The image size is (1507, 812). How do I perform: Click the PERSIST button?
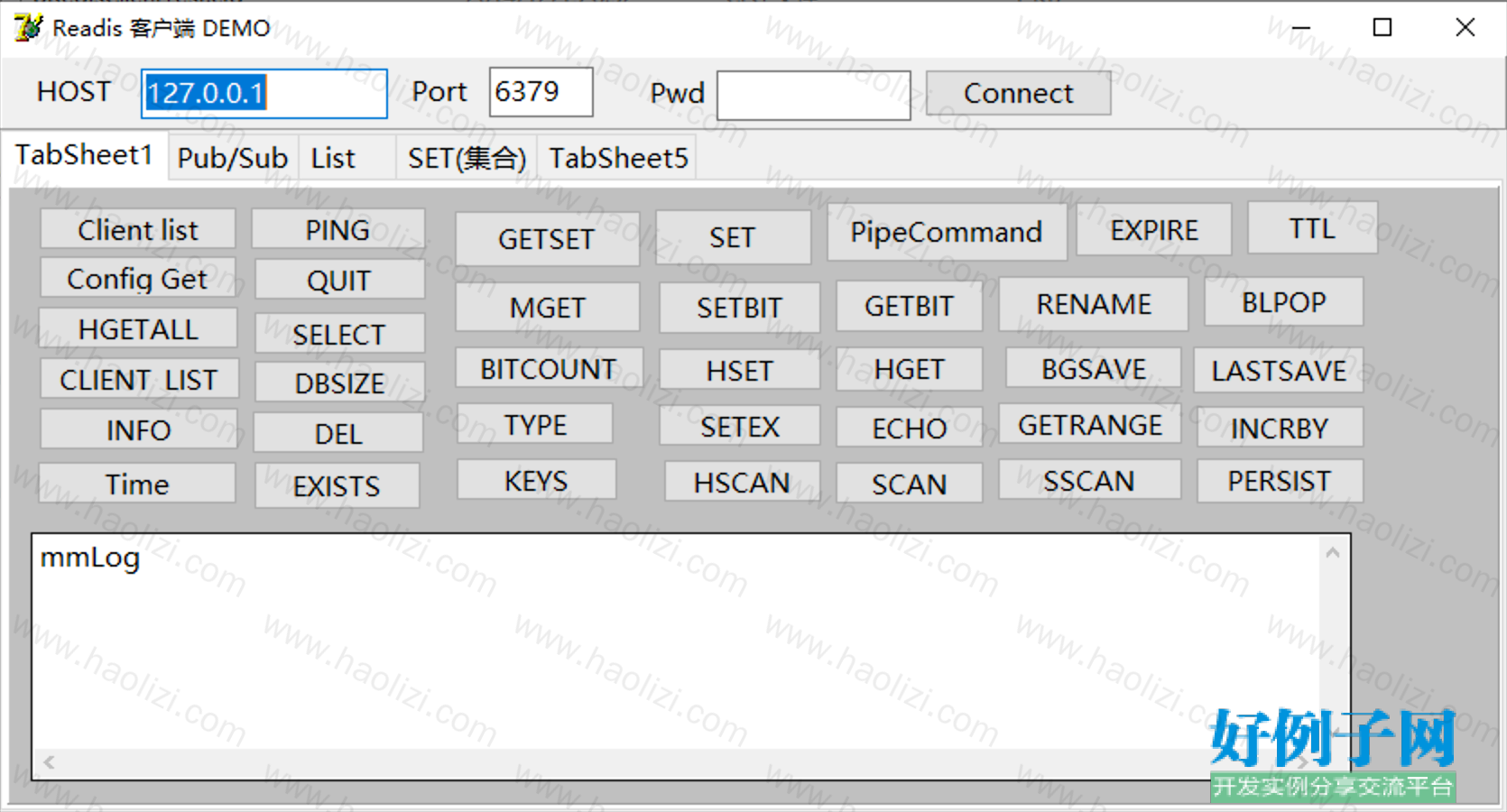[1280, 481]
